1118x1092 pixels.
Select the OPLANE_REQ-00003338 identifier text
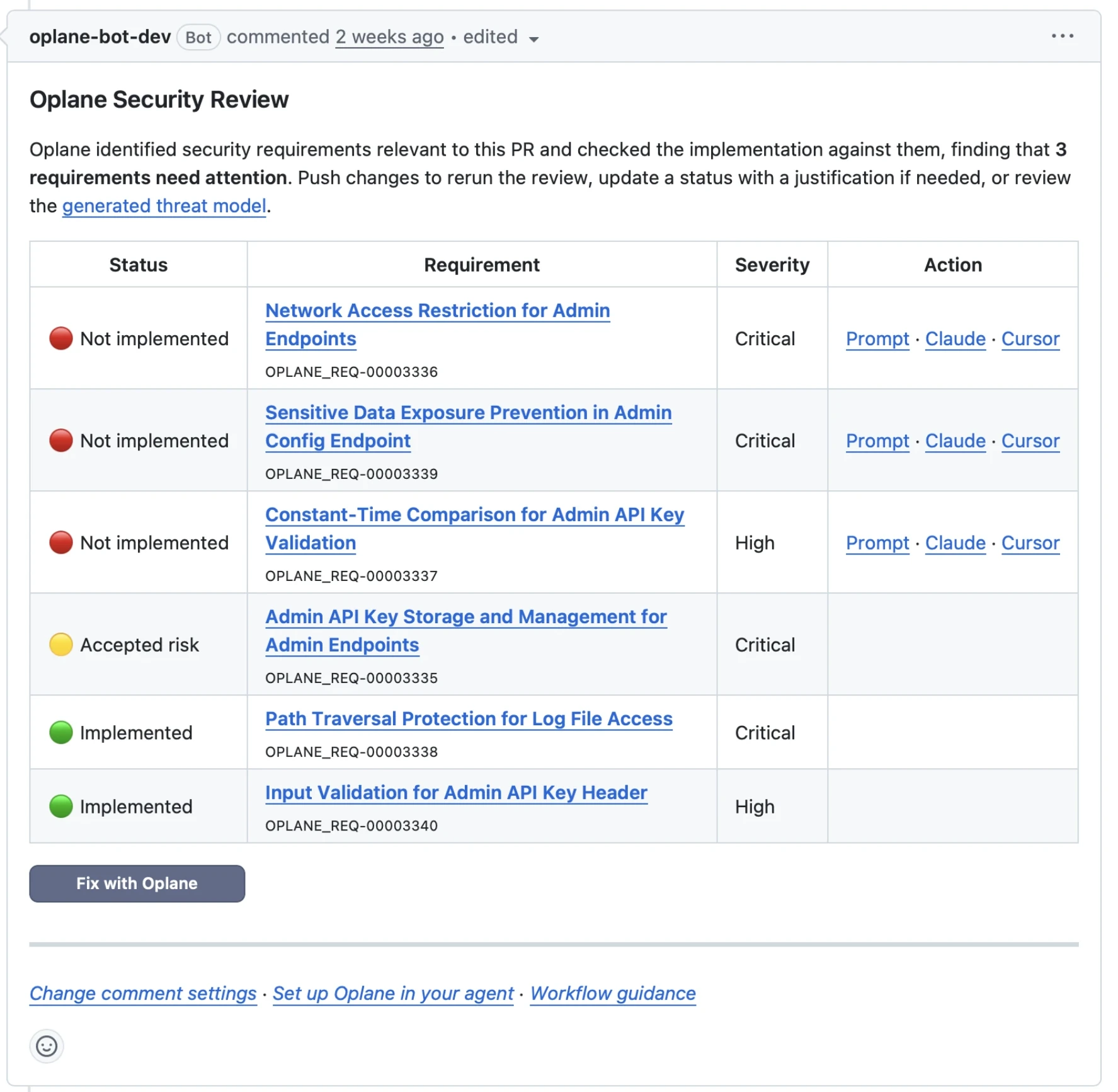coord(351,752)
